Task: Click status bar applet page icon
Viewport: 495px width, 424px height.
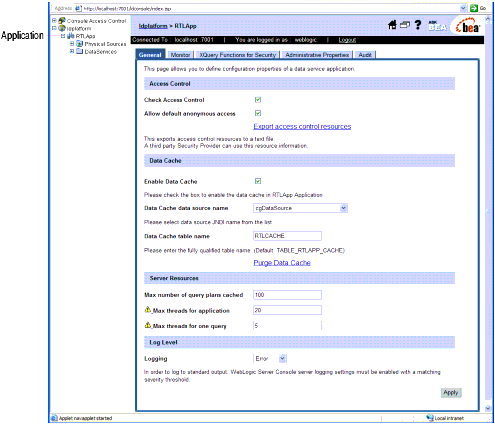Action: (54, 418)
